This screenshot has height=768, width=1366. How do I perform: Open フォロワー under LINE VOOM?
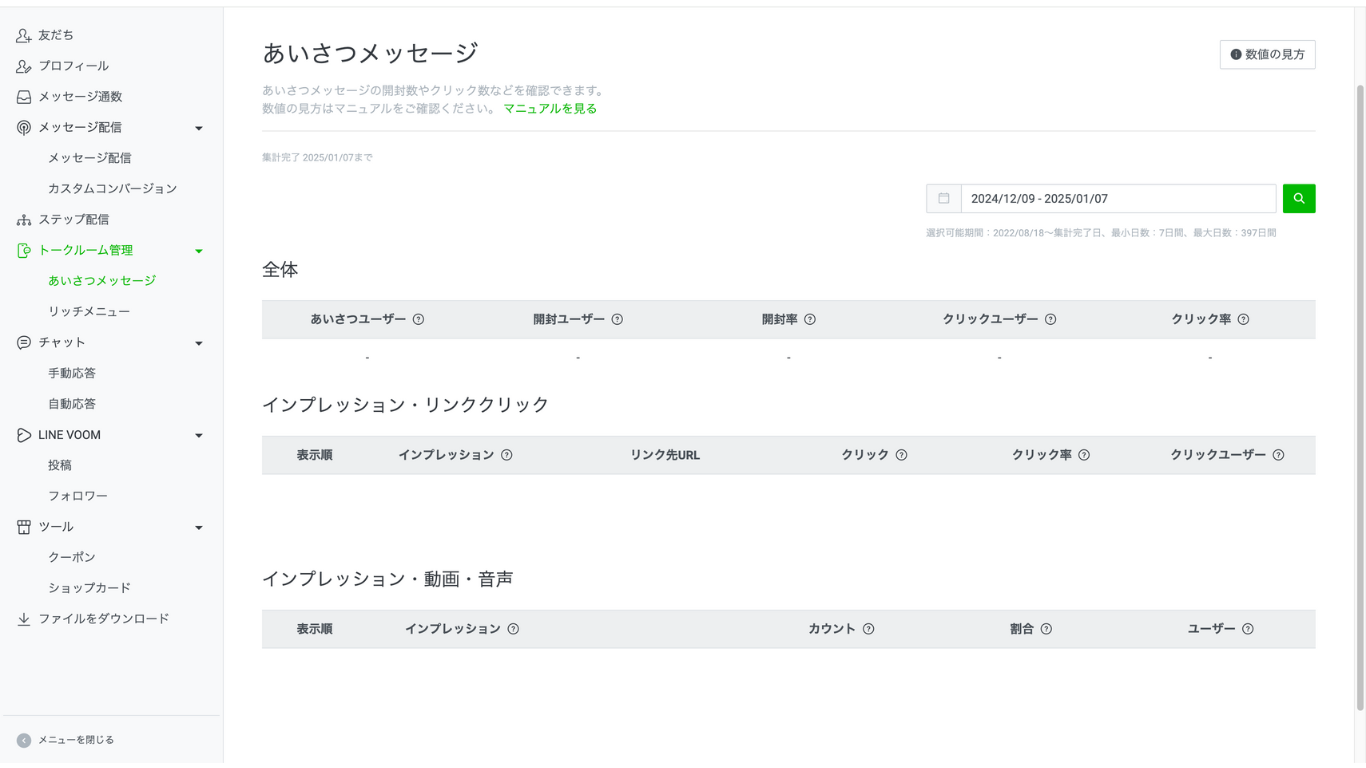tap(78, 496)
